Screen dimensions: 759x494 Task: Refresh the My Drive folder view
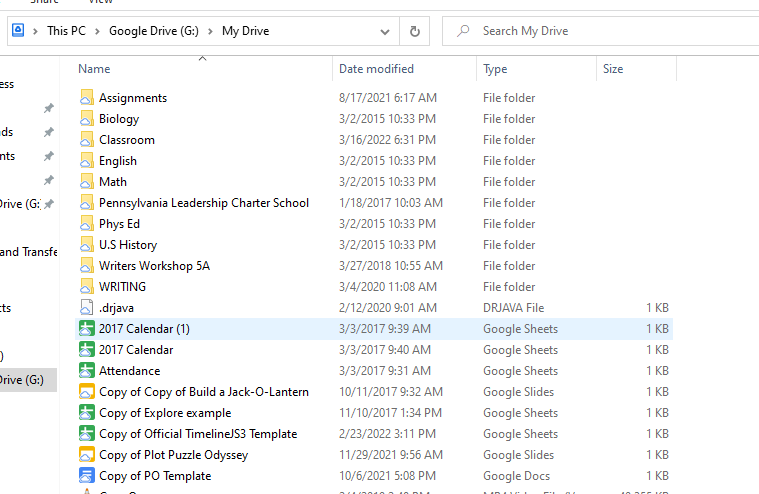(415, 31)
